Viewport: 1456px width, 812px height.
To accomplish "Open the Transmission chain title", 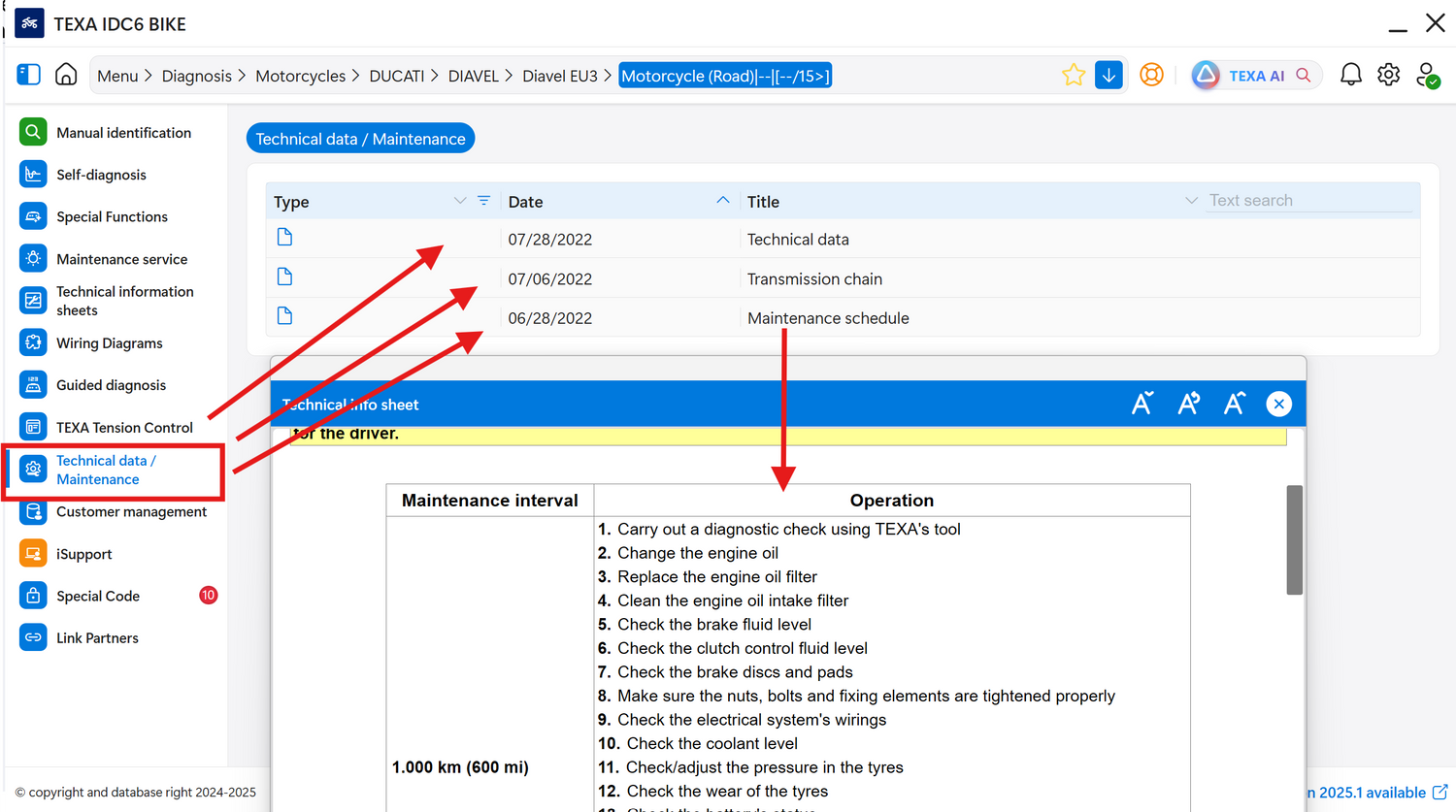I will 814,279.
